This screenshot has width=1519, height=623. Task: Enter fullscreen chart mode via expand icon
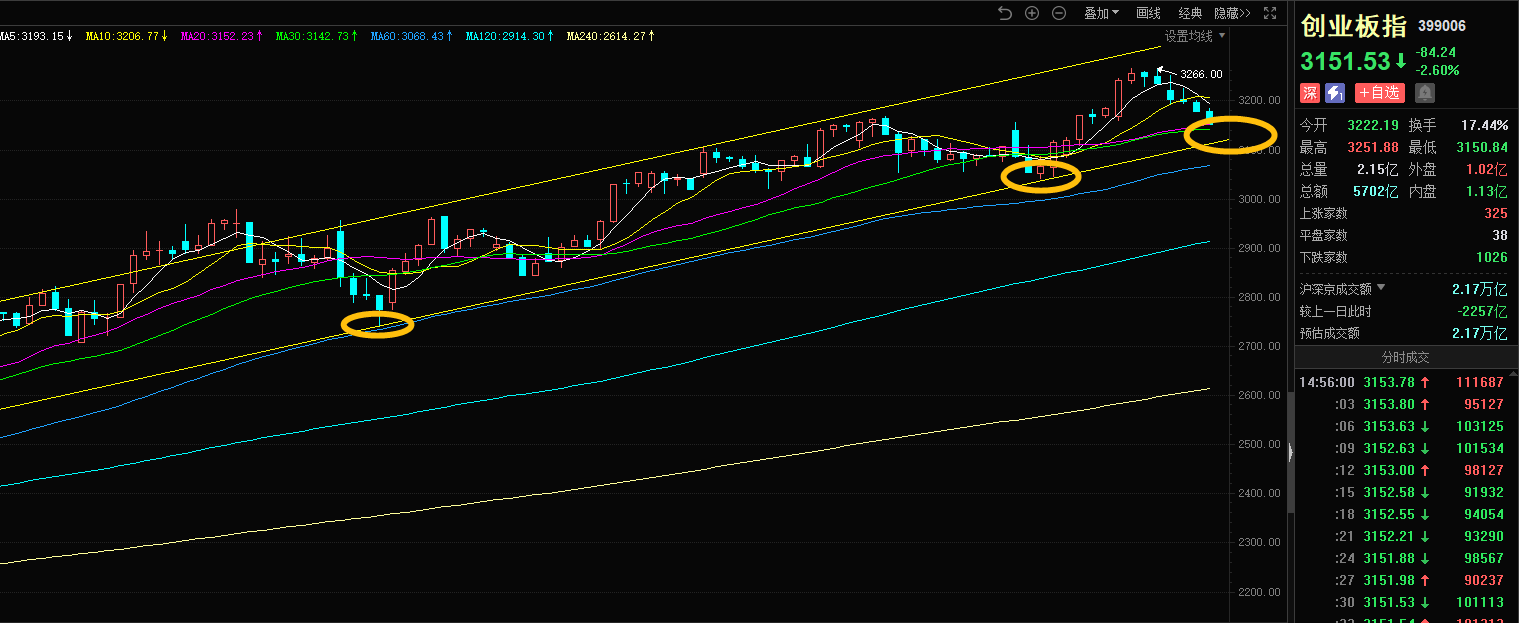point(1270,13)
